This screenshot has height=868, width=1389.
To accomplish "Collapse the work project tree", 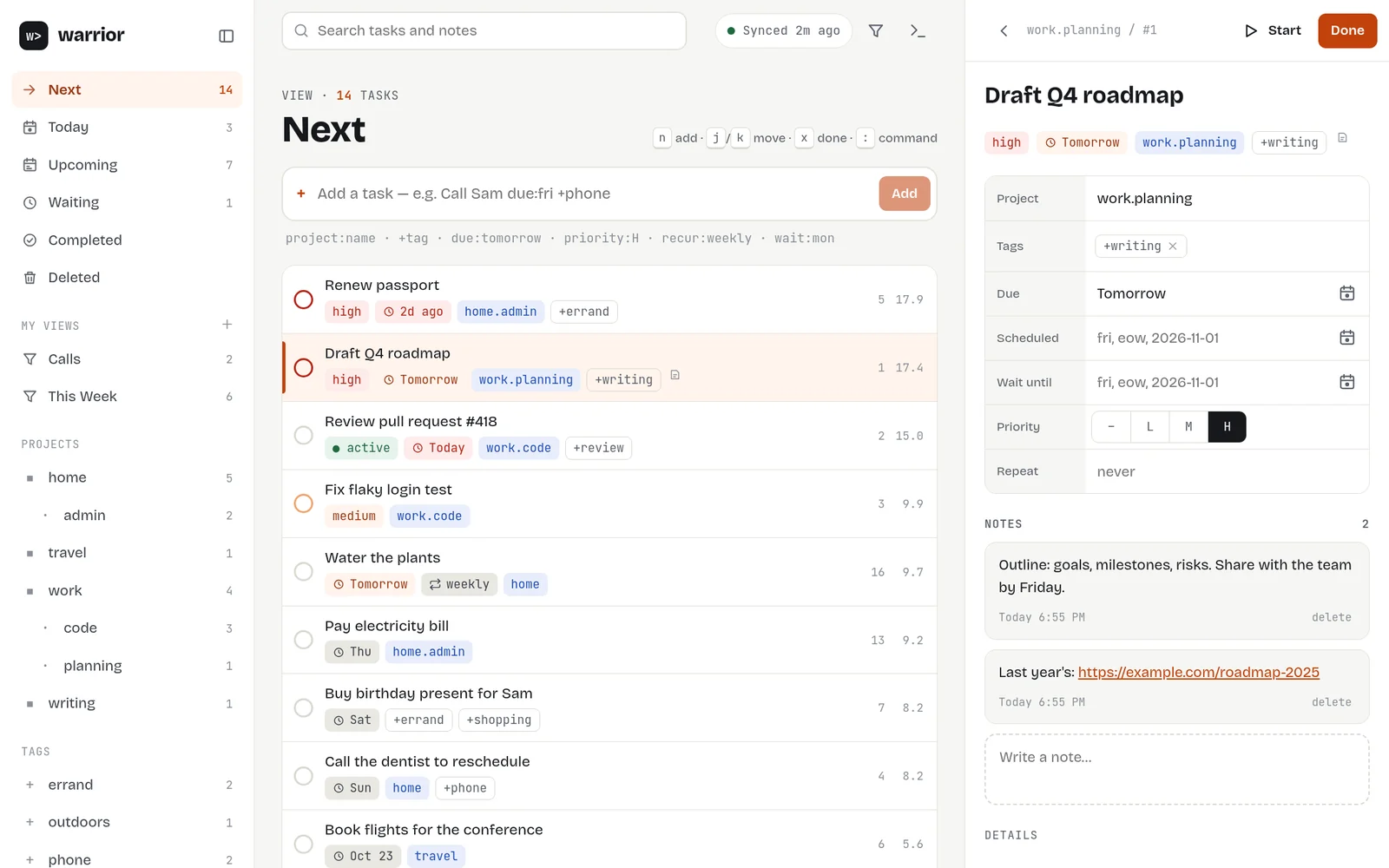I will point(30,591).
